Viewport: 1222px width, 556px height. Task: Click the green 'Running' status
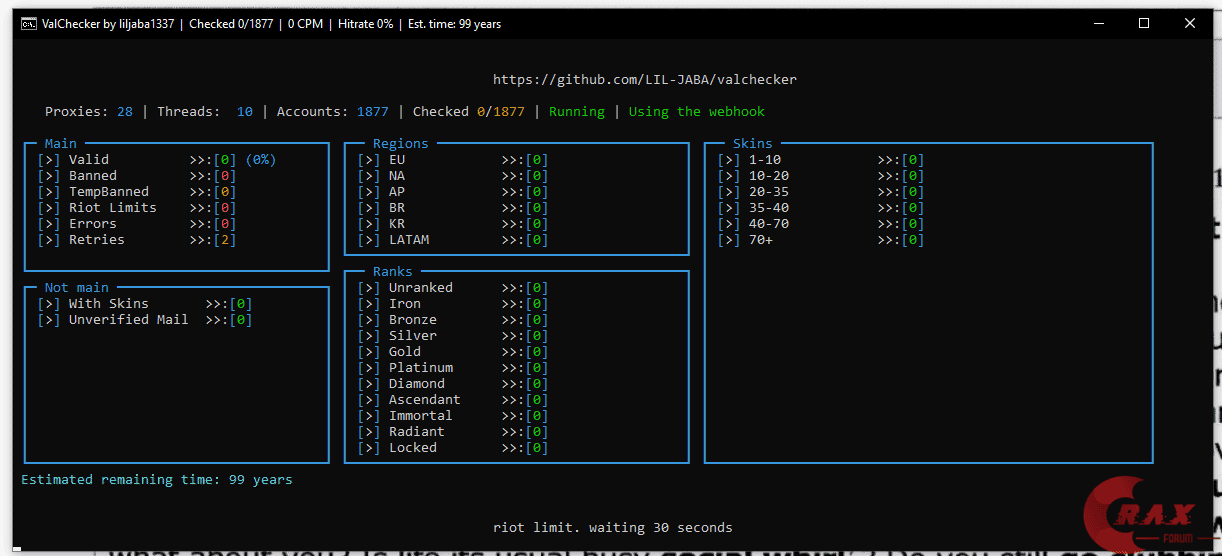pos(577,111)
